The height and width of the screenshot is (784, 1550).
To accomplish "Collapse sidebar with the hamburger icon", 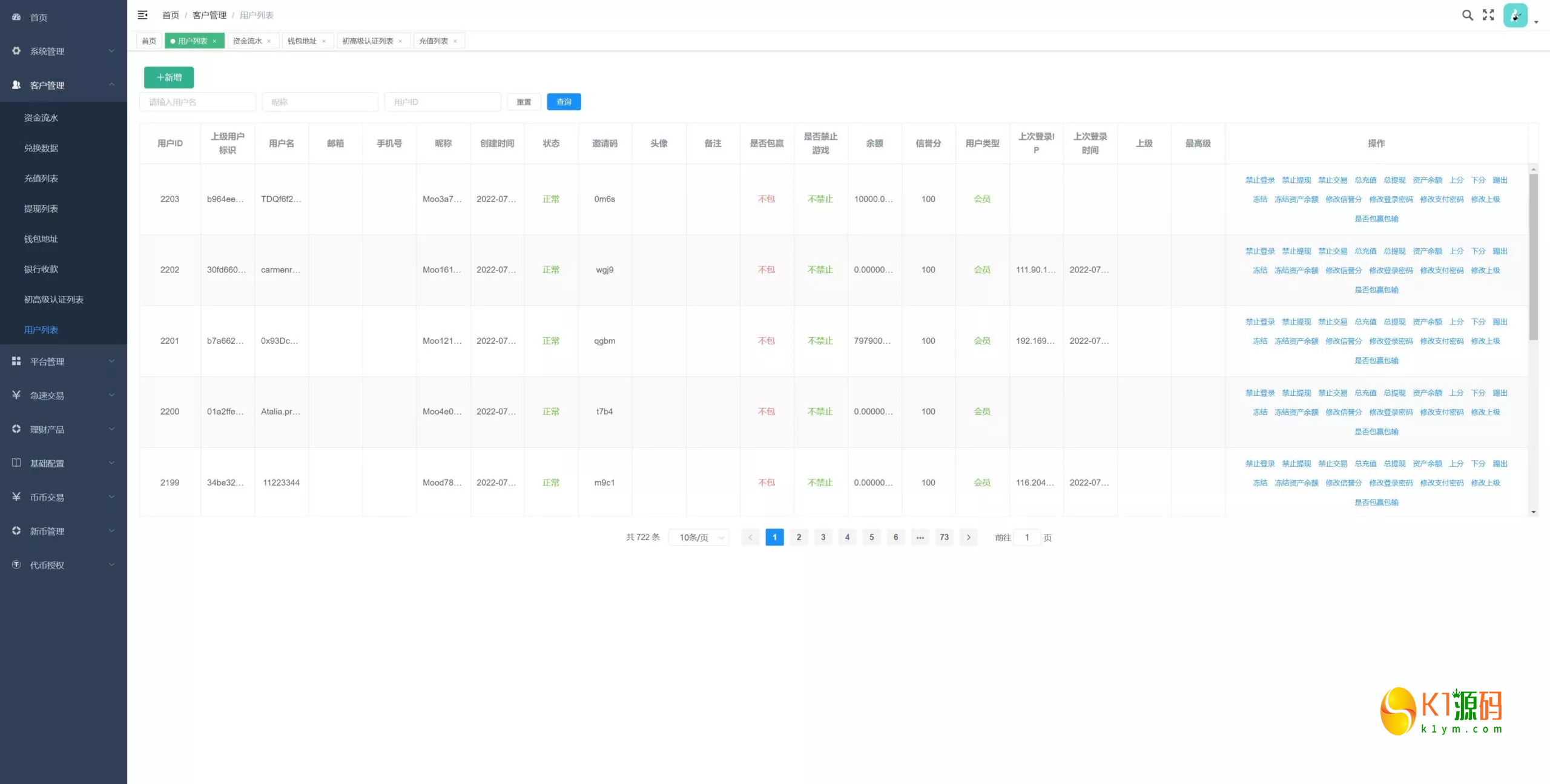I will pyautogui.click(x=143, y=15).
